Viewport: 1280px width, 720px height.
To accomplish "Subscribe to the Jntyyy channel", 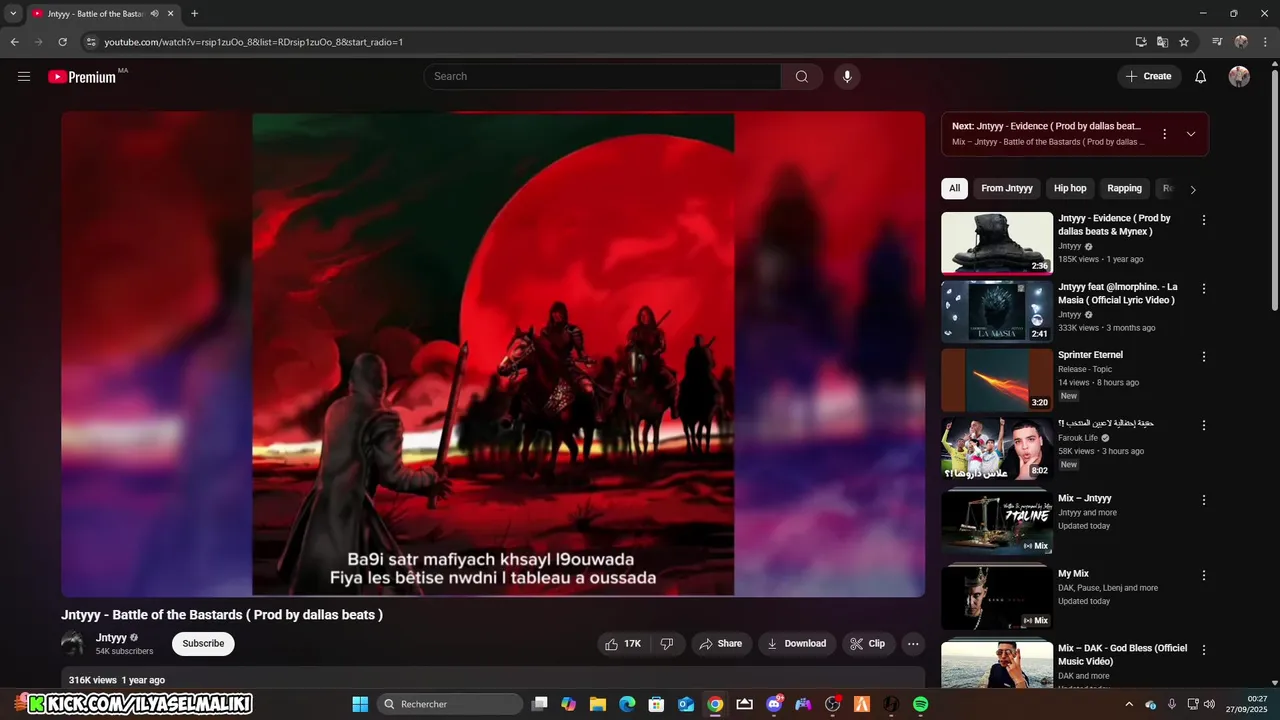I will 203,644.
